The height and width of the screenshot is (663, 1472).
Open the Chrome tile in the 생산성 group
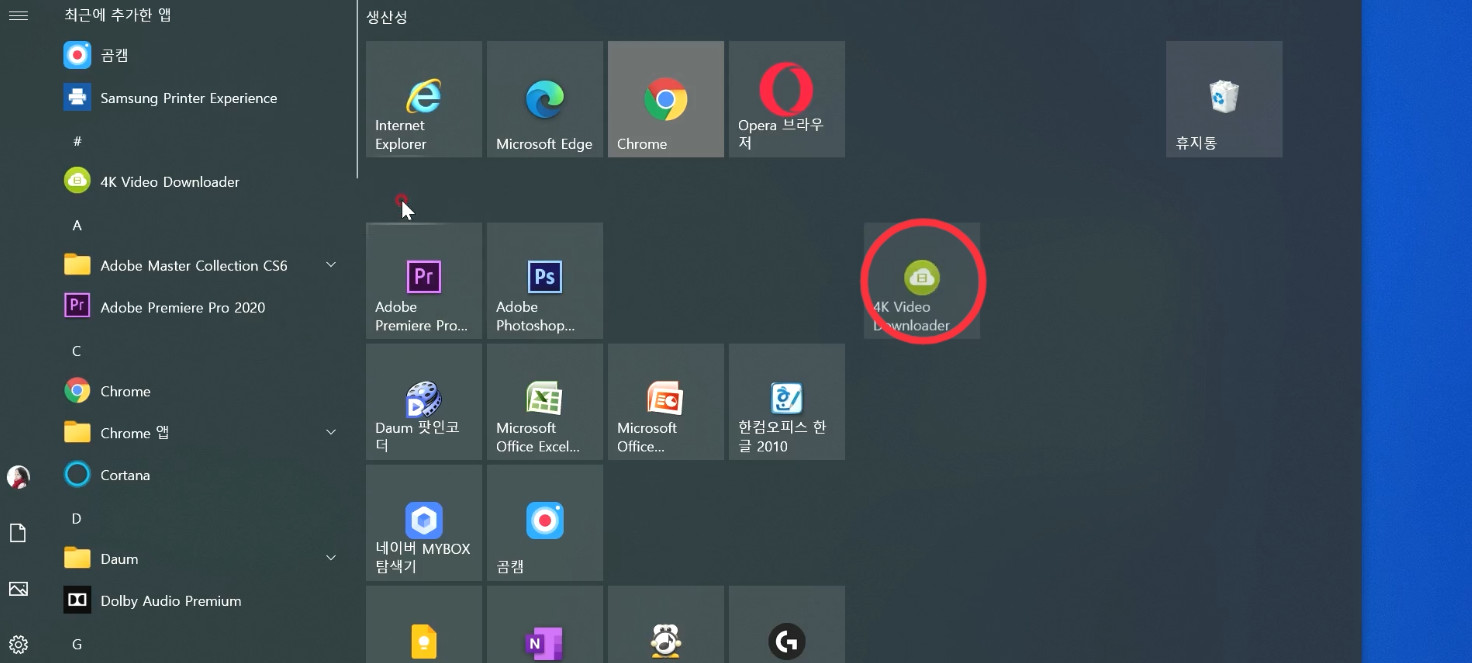[x=666, y=99]
